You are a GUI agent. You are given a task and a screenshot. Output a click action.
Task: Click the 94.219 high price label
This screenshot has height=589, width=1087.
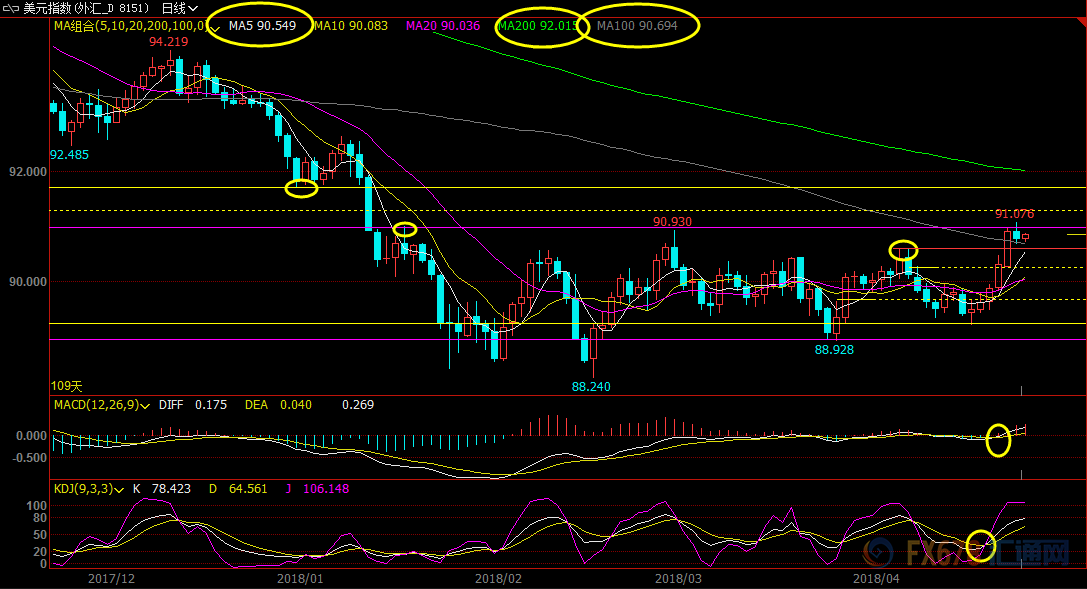168,42
